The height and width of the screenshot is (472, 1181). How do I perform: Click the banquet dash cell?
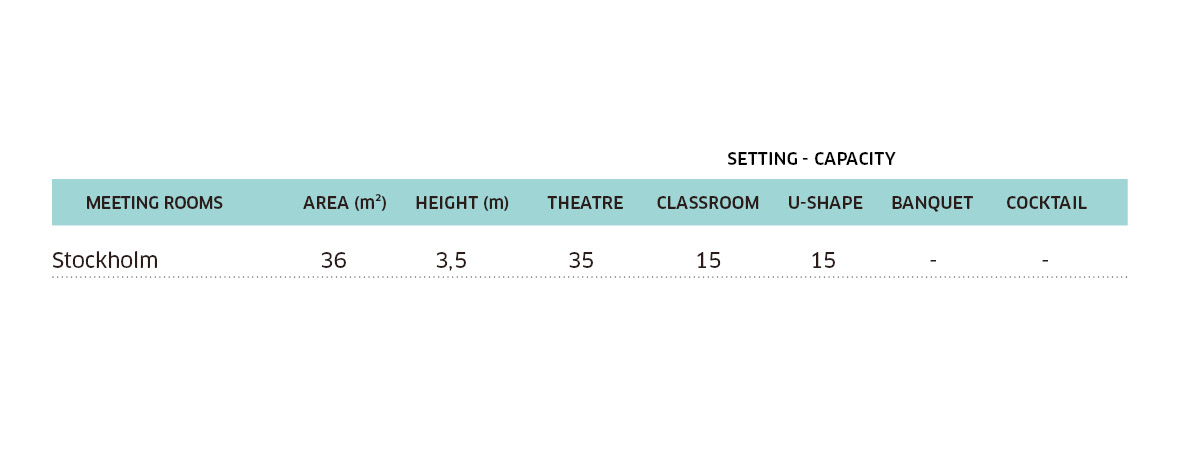click(933, 260)
